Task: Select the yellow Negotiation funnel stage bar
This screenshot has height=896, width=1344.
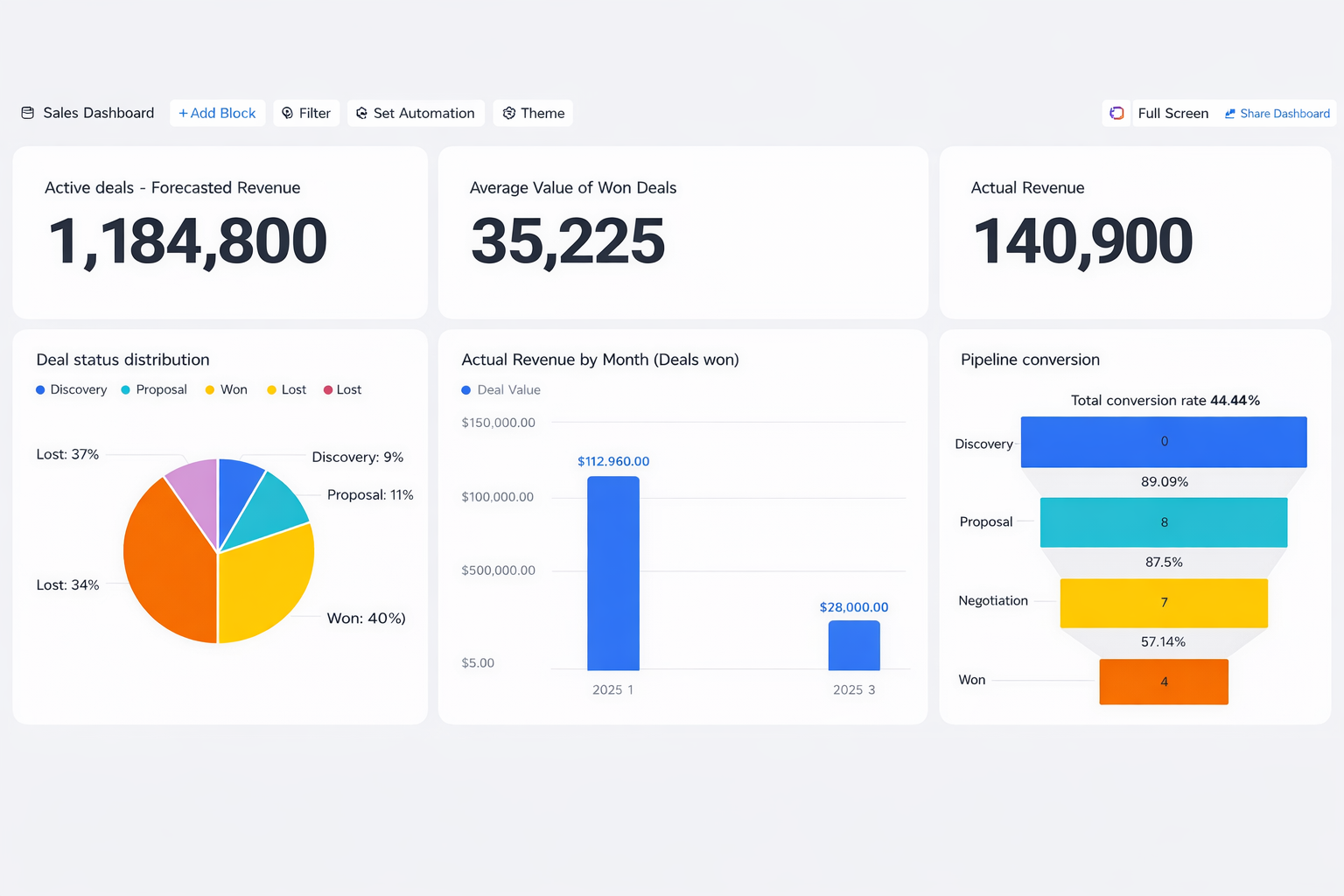Action: [1163, 603]
